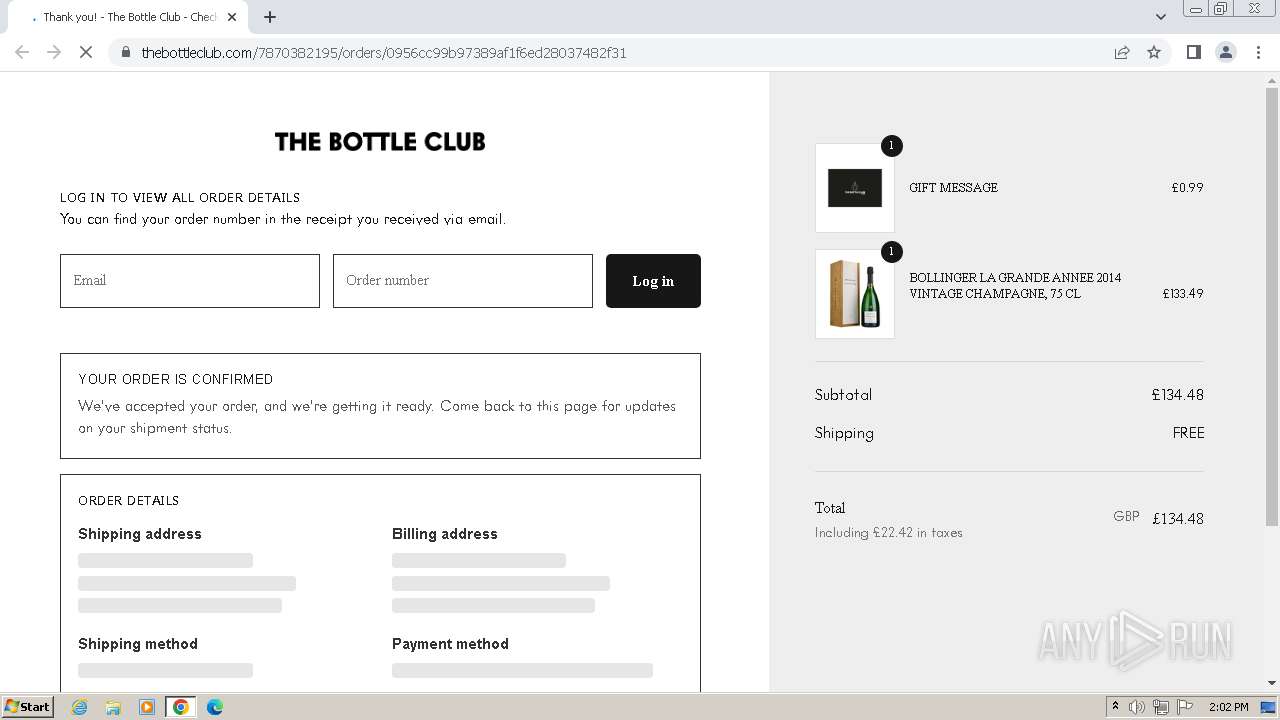Select the Bollinger La Grande Annee item name
The image size is (1280, 720).
click(x=1015, y=286)
